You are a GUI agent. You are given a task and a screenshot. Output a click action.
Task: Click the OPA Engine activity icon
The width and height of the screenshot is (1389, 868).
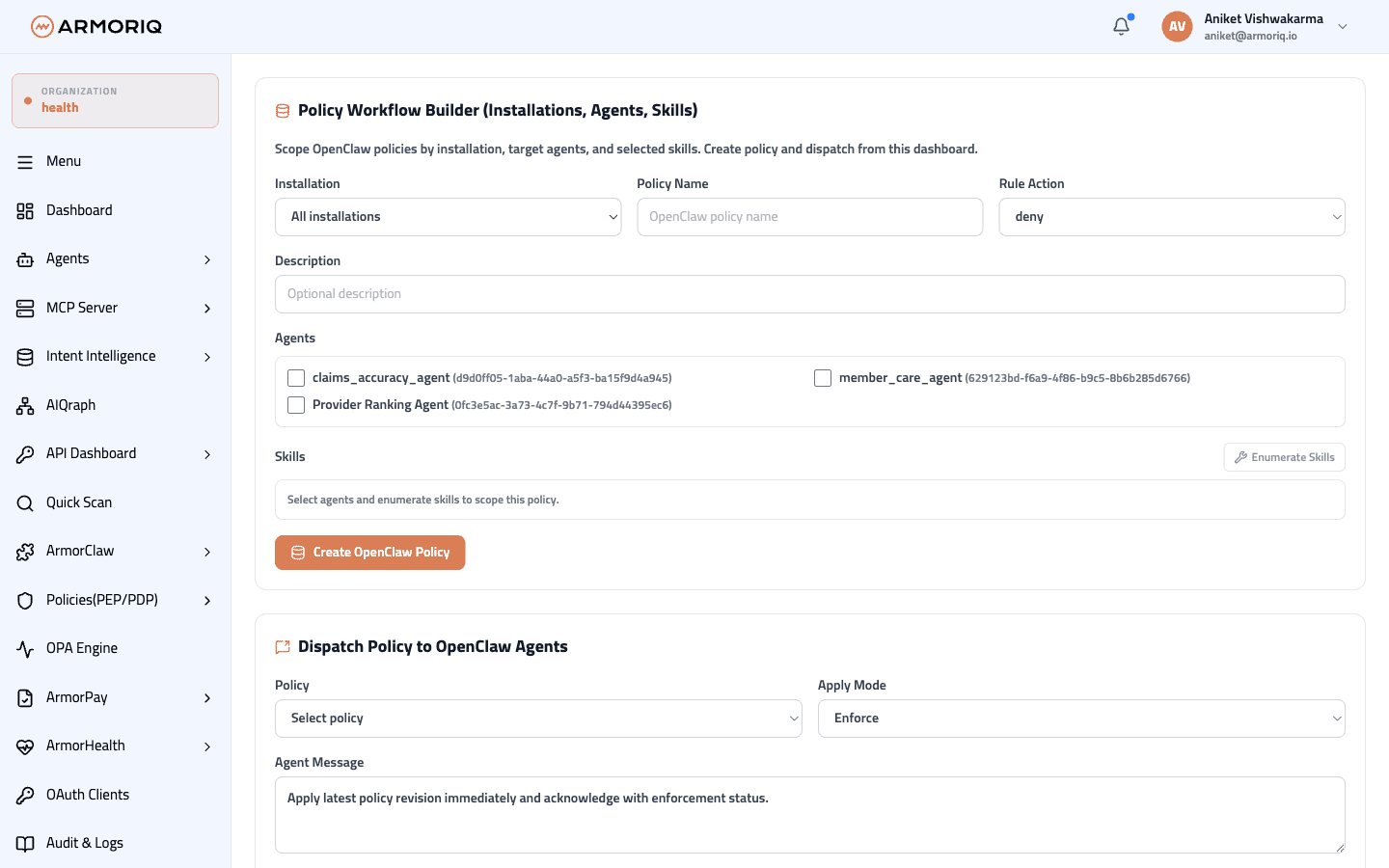(x=25, y=649)
